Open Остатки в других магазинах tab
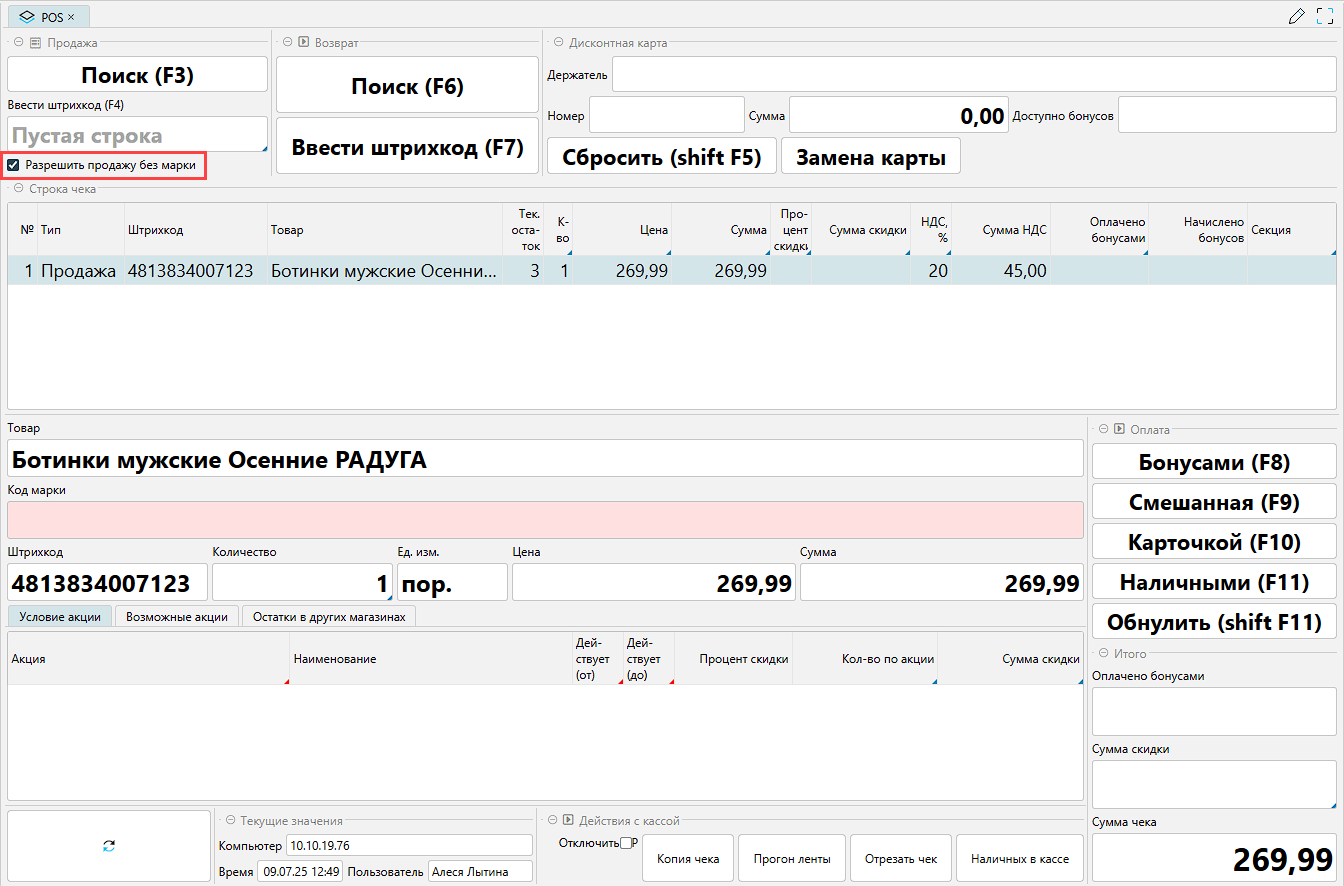 [328, 617]
